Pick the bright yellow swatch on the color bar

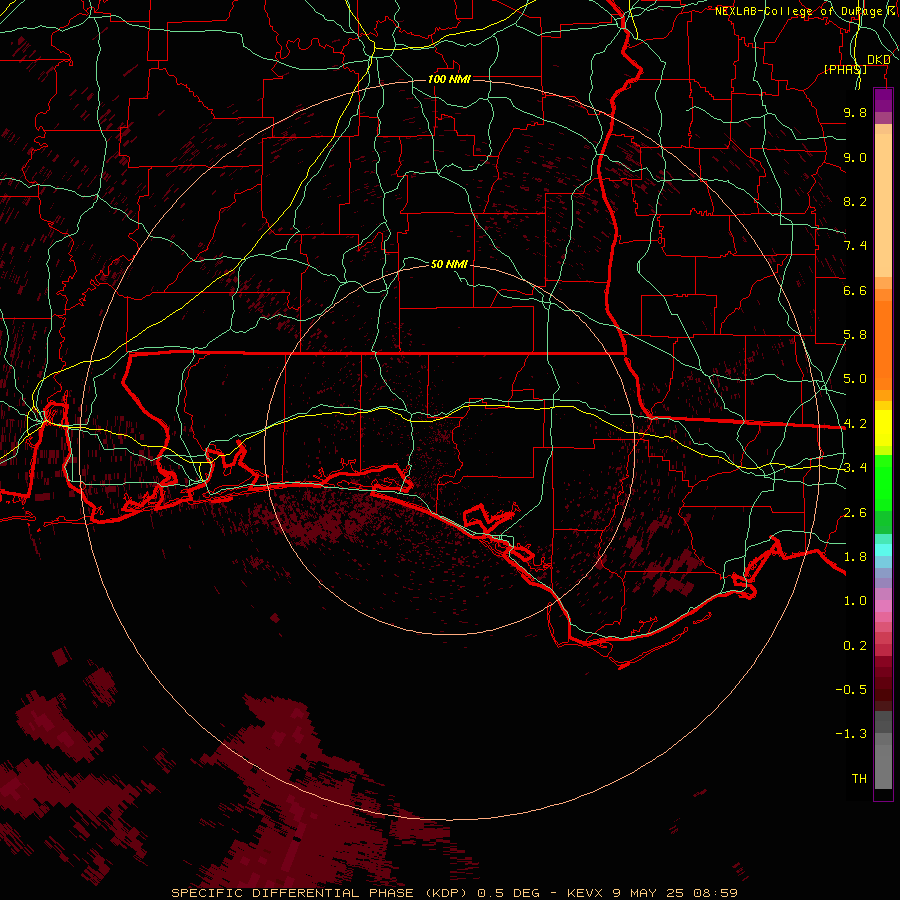883,428
